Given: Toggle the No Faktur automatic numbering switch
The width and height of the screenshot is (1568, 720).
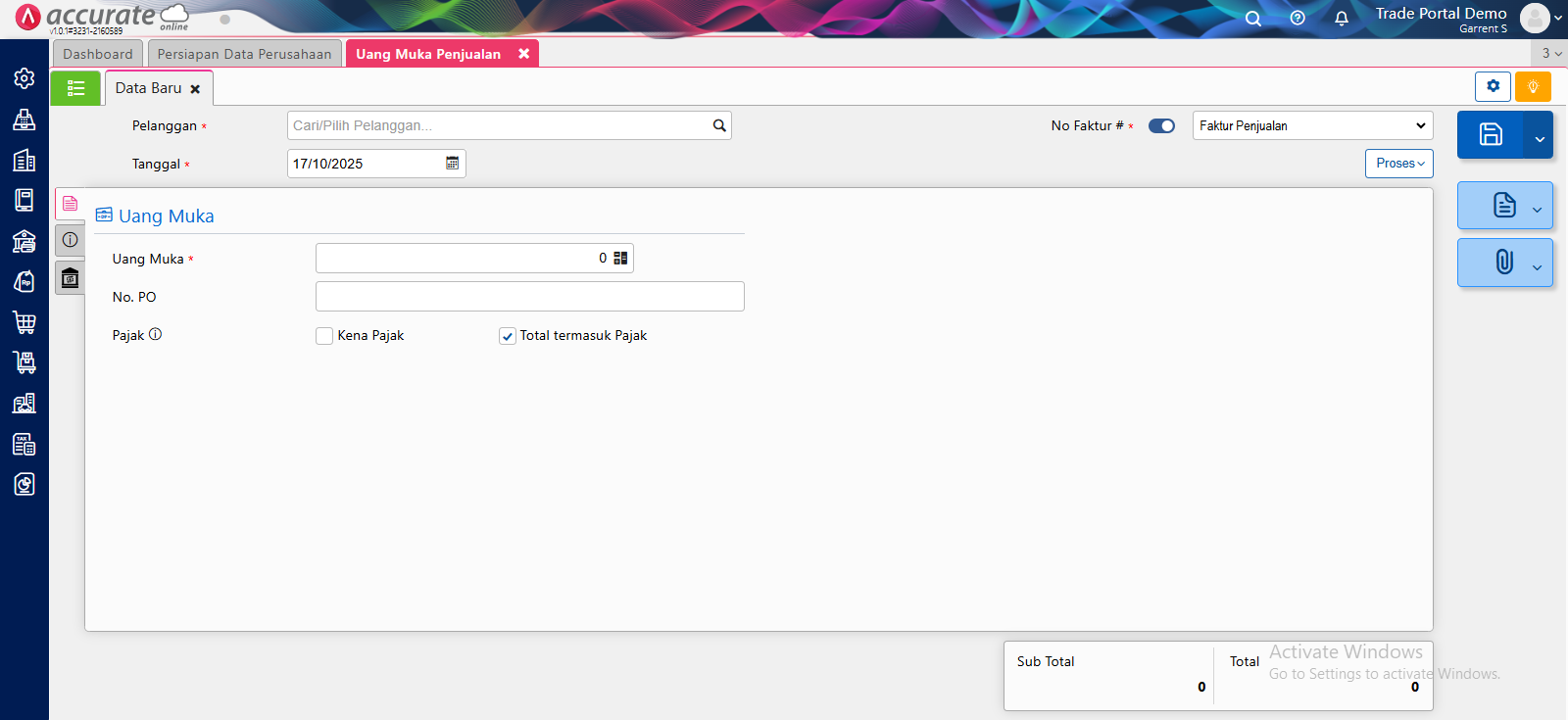Looking at the screenshot, I should click(1161, 125).
